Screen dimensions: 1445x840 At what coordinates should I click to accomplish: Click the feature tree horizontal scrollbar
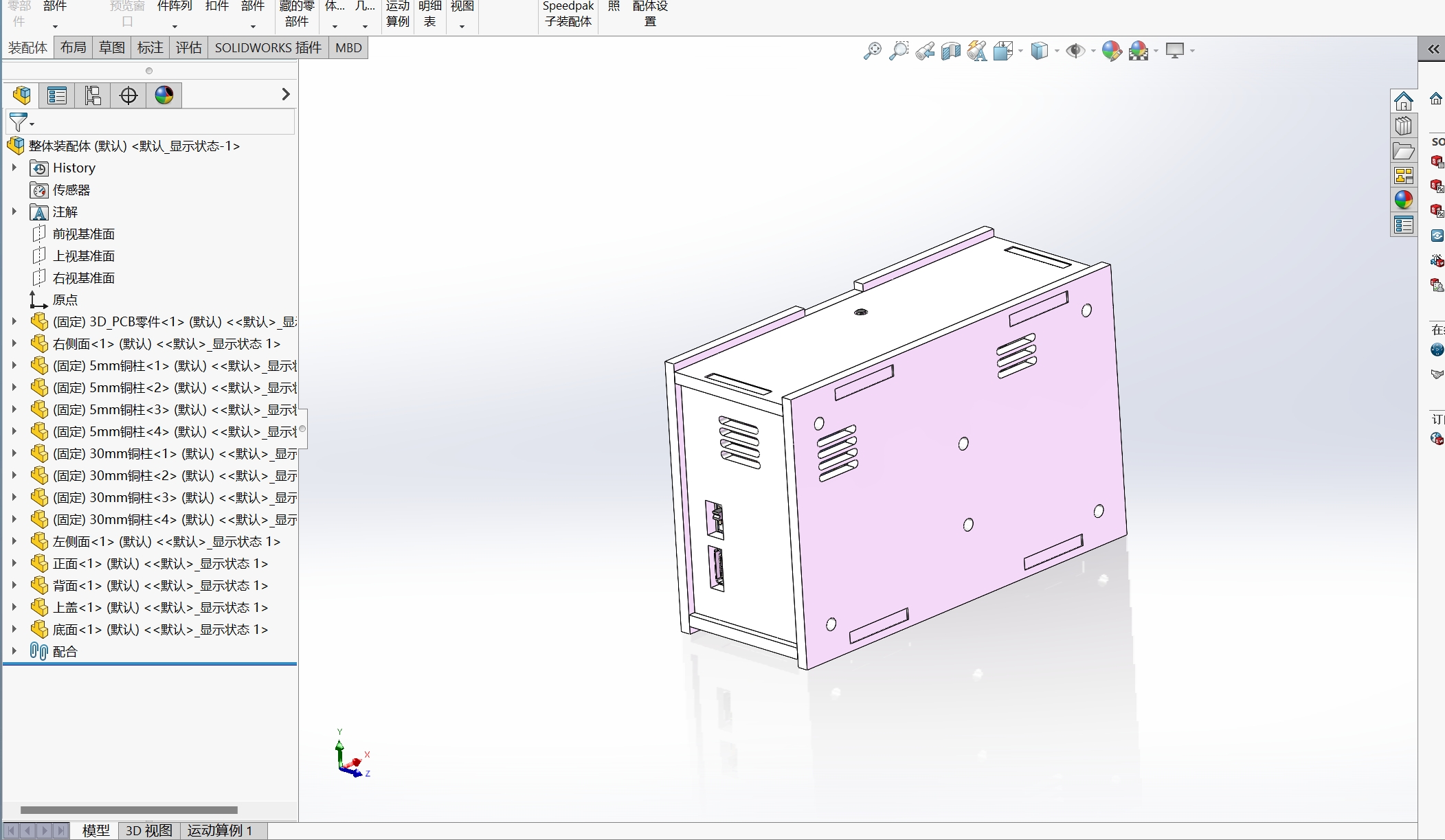pyautogui.click(x=128, y=810)
